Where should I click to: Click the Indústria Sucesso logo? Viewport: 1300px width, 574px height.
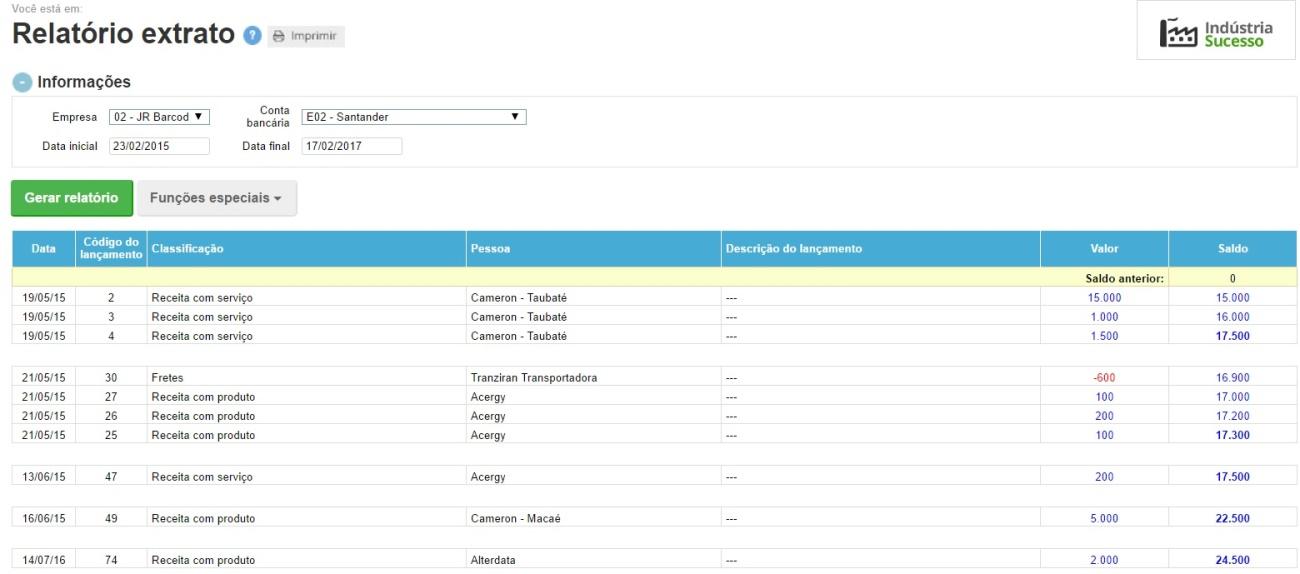[1215, 33]
